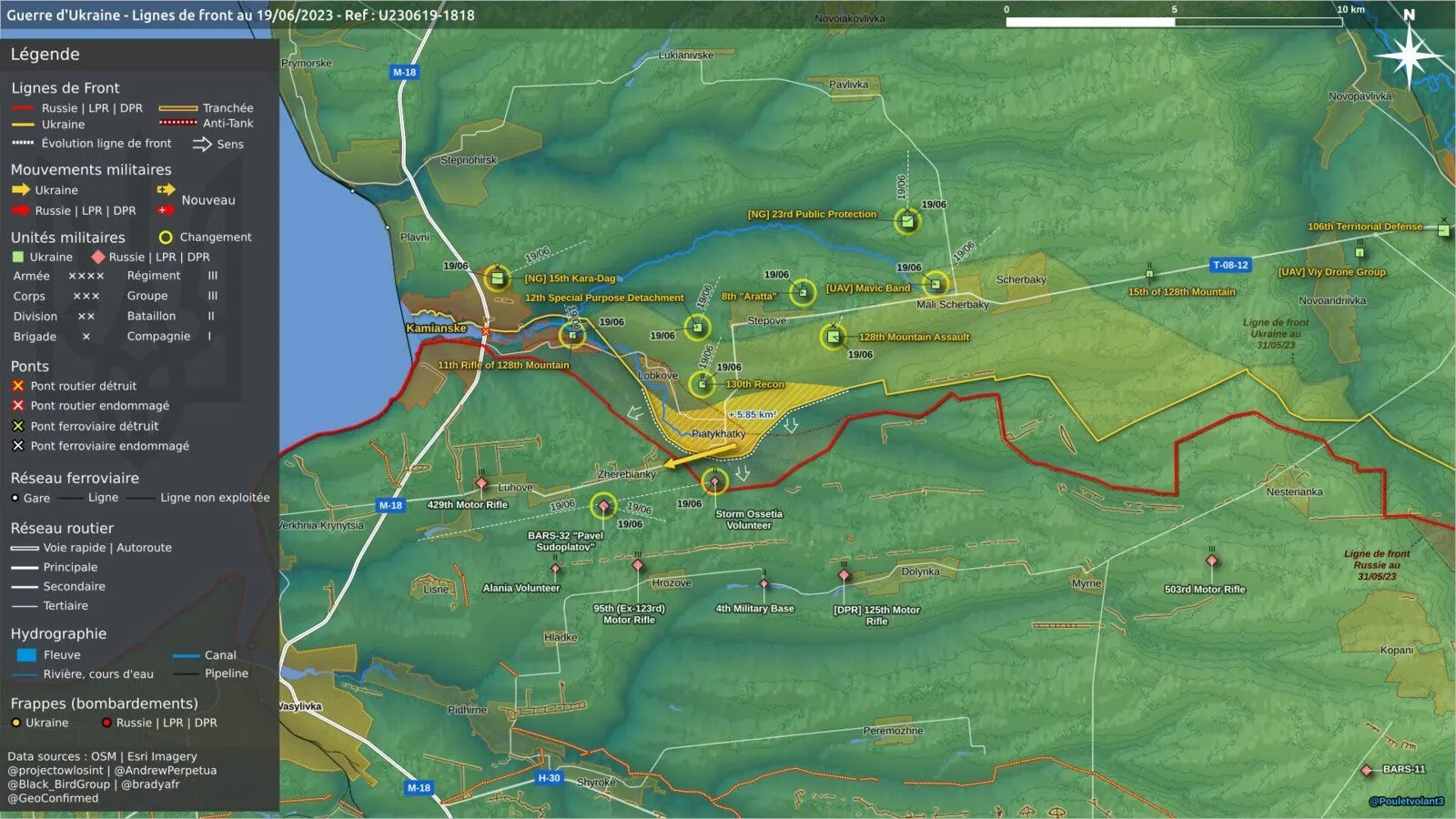Select the 15th Kara-Dag unit marker
Screen dimensions: 1456x819
[497, 278]
